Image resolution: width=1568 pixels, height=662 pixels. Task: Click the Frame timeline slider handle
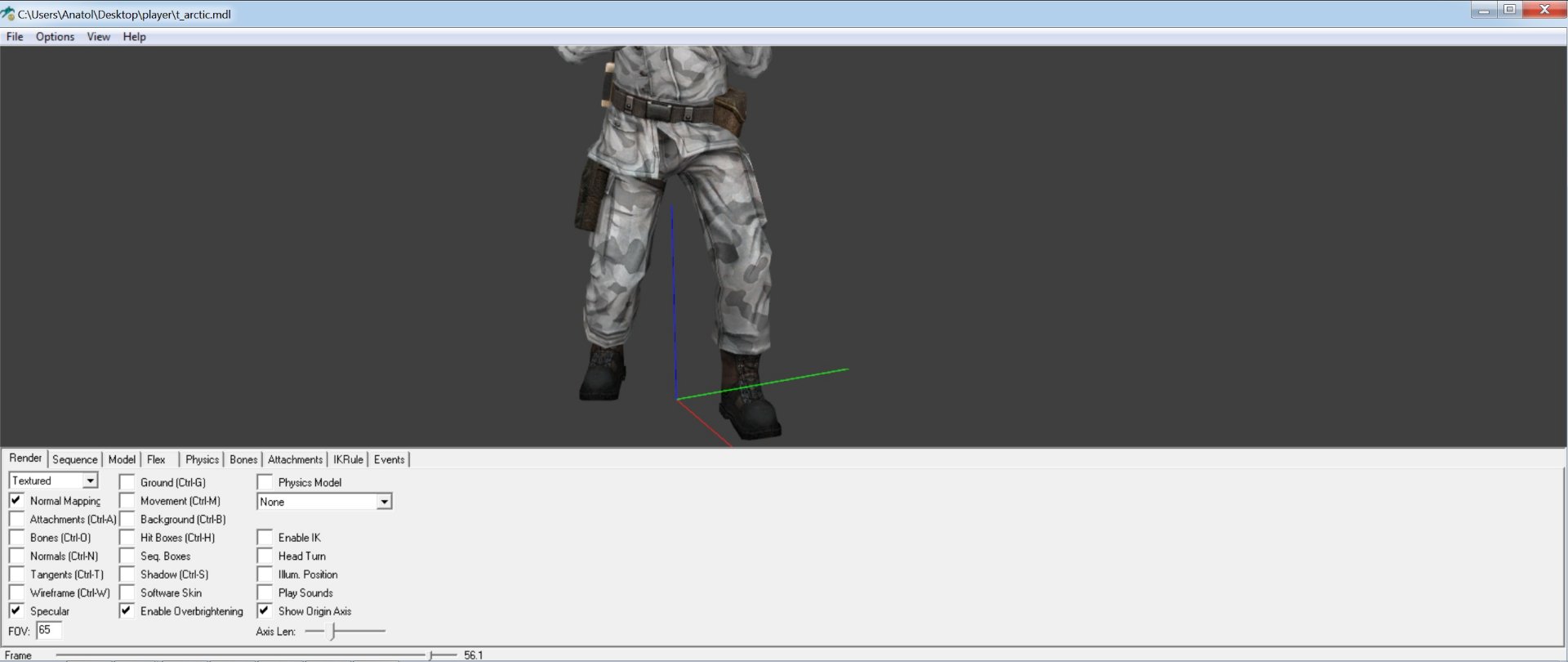point(431,655)
